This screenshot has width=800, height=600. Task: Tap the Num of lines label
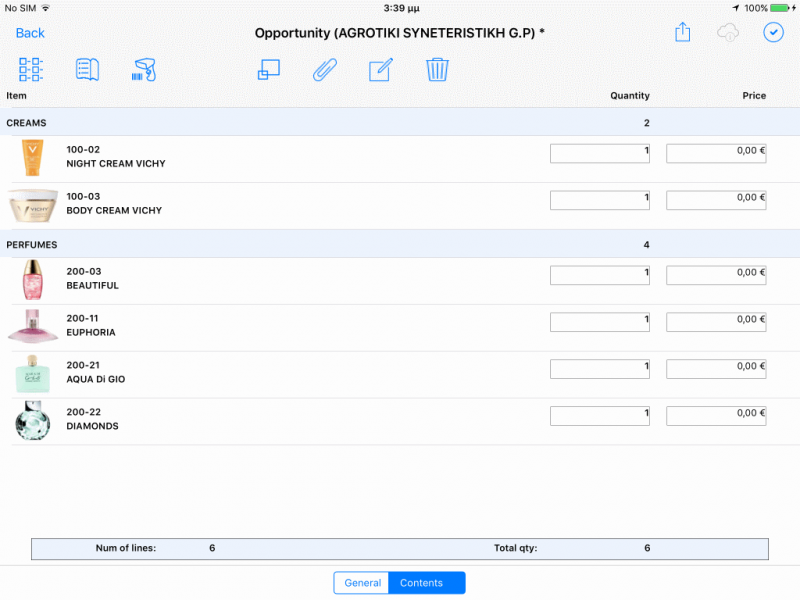[126, 548]
